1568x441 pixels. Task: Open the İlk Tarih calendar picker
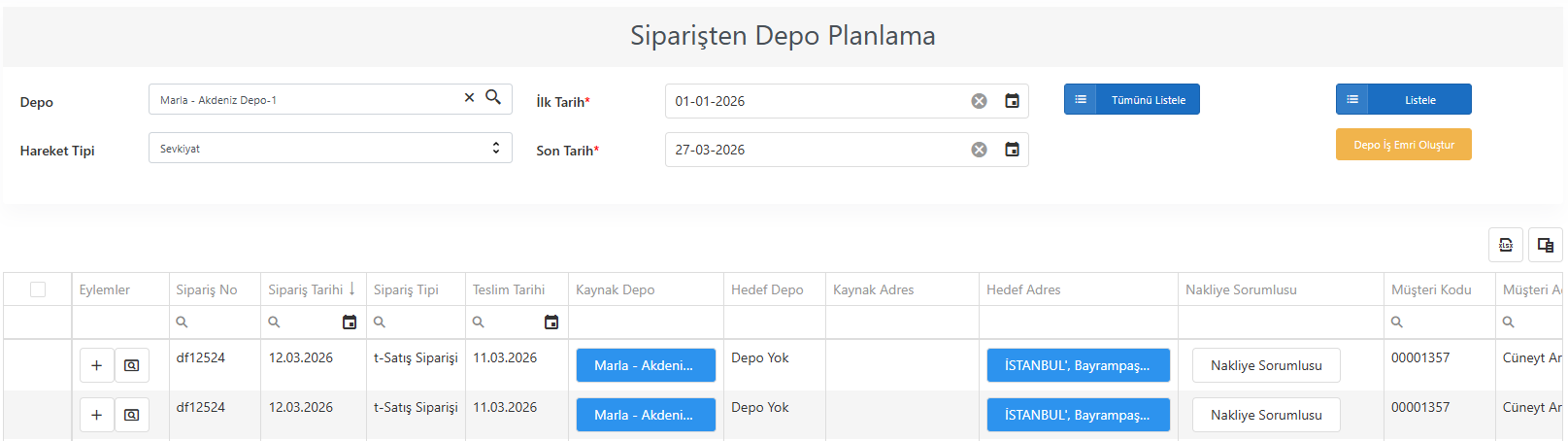[1012, 101]
